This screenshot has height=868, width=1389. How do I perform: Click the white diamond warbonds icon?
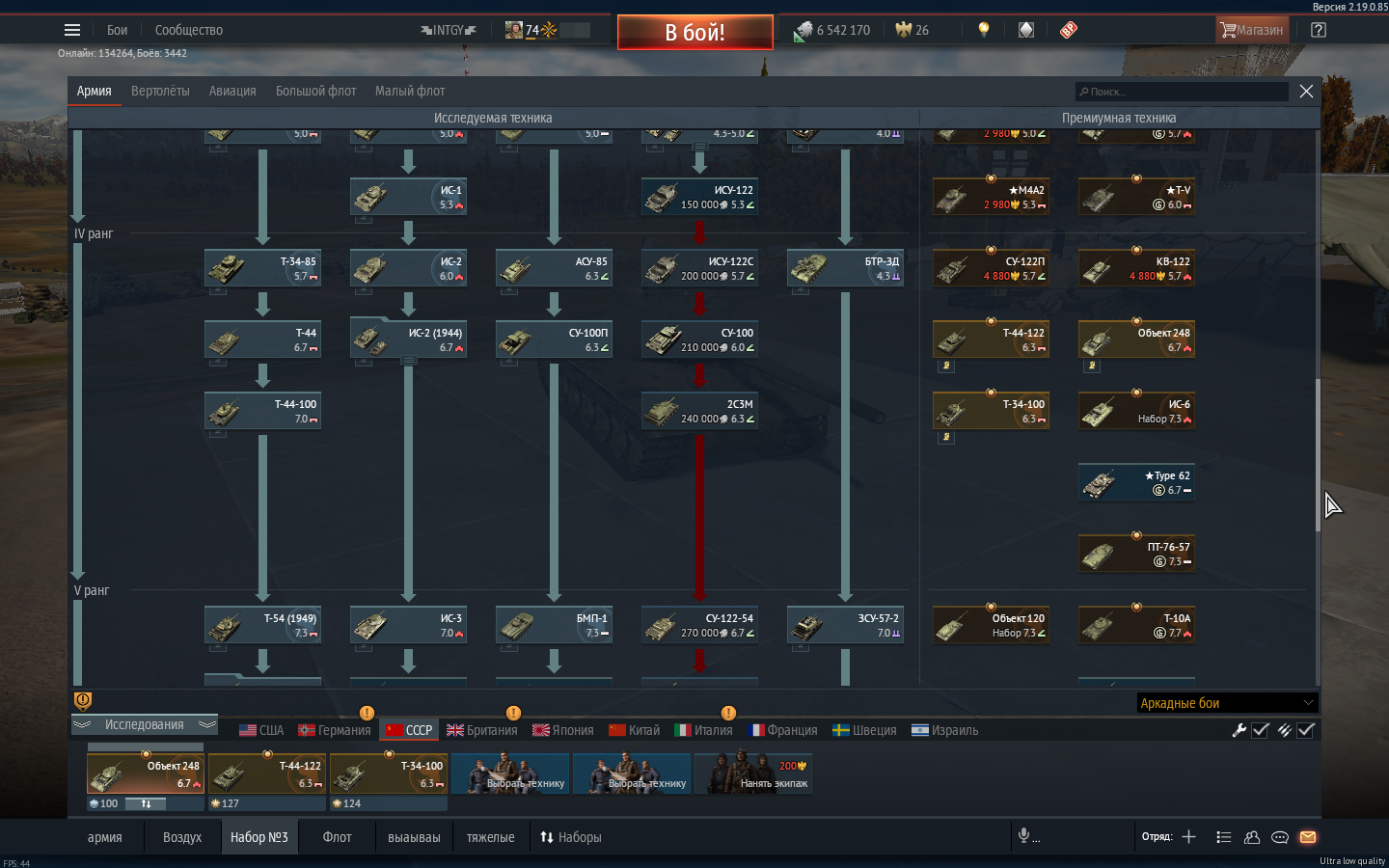(x=1026, y=30)
